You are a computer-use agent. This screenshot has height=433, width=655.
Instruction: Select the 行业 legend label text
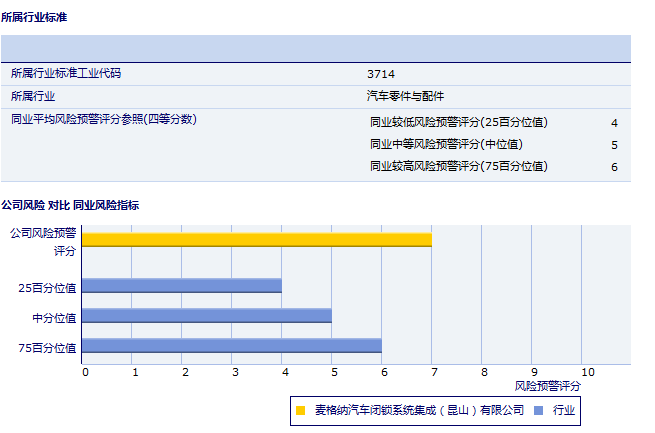coord(563,410)
